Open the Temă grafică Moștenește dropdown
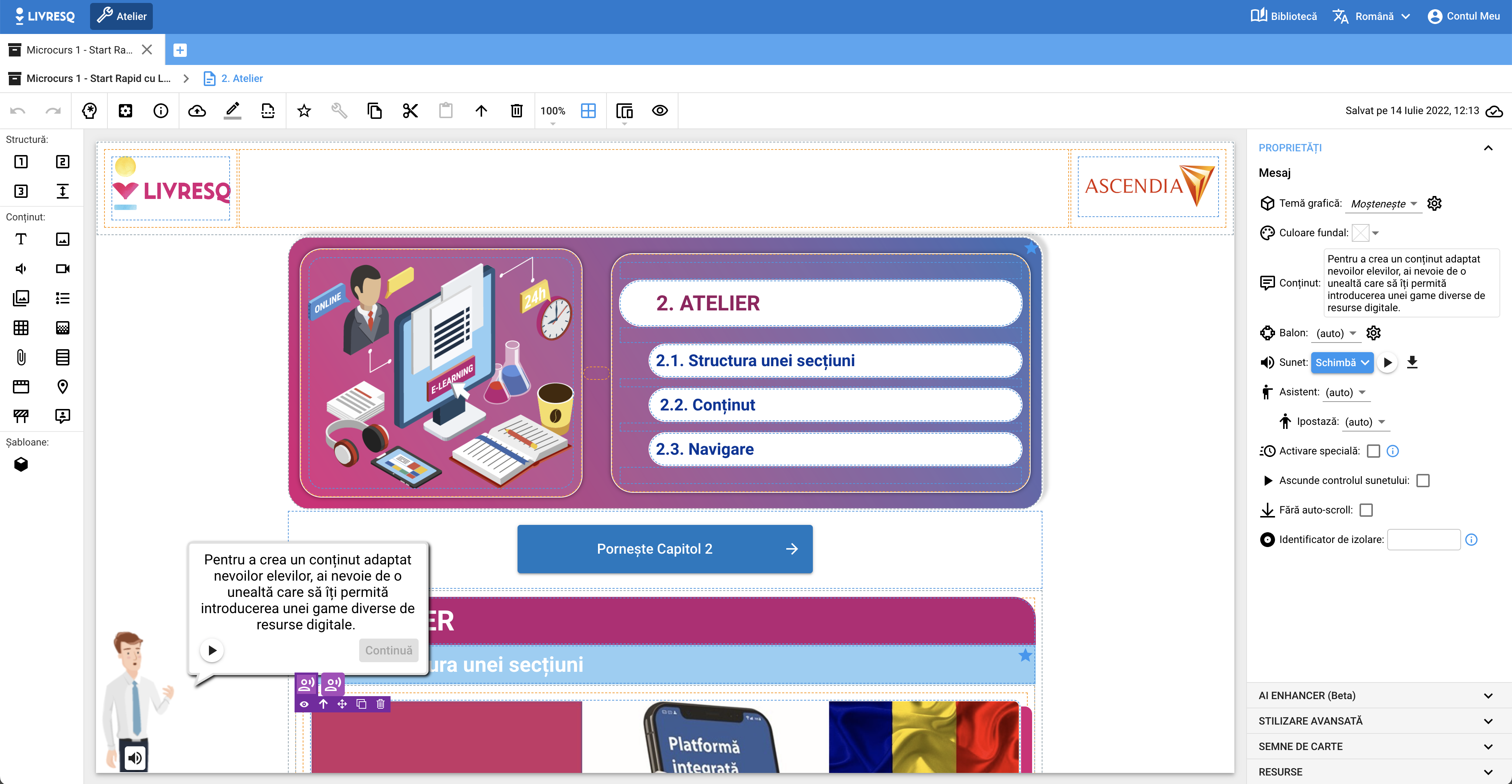The image size is (1512, 784). click(1384, 204)
